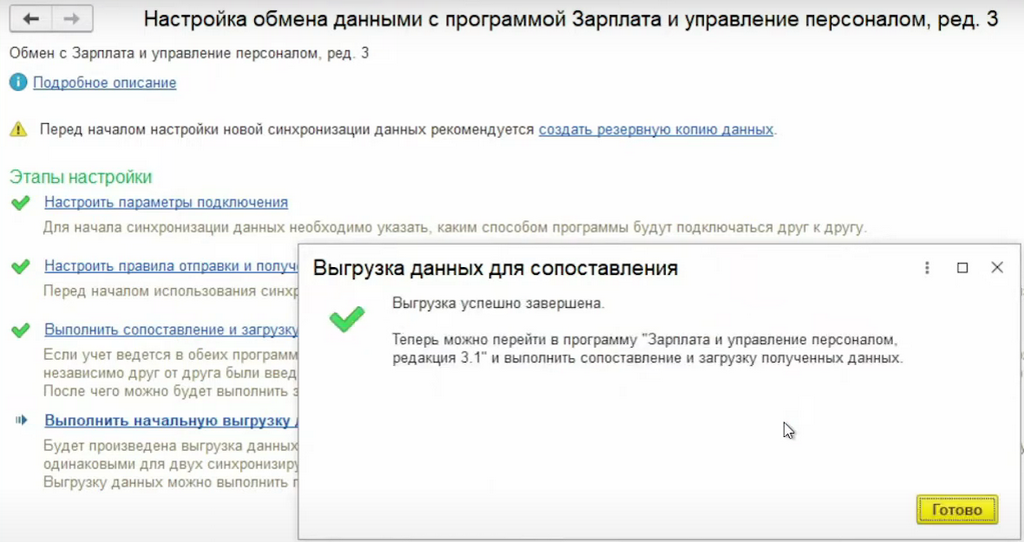Click the blue info icon
Screen dimensions: 1024x542
[18, 83]
